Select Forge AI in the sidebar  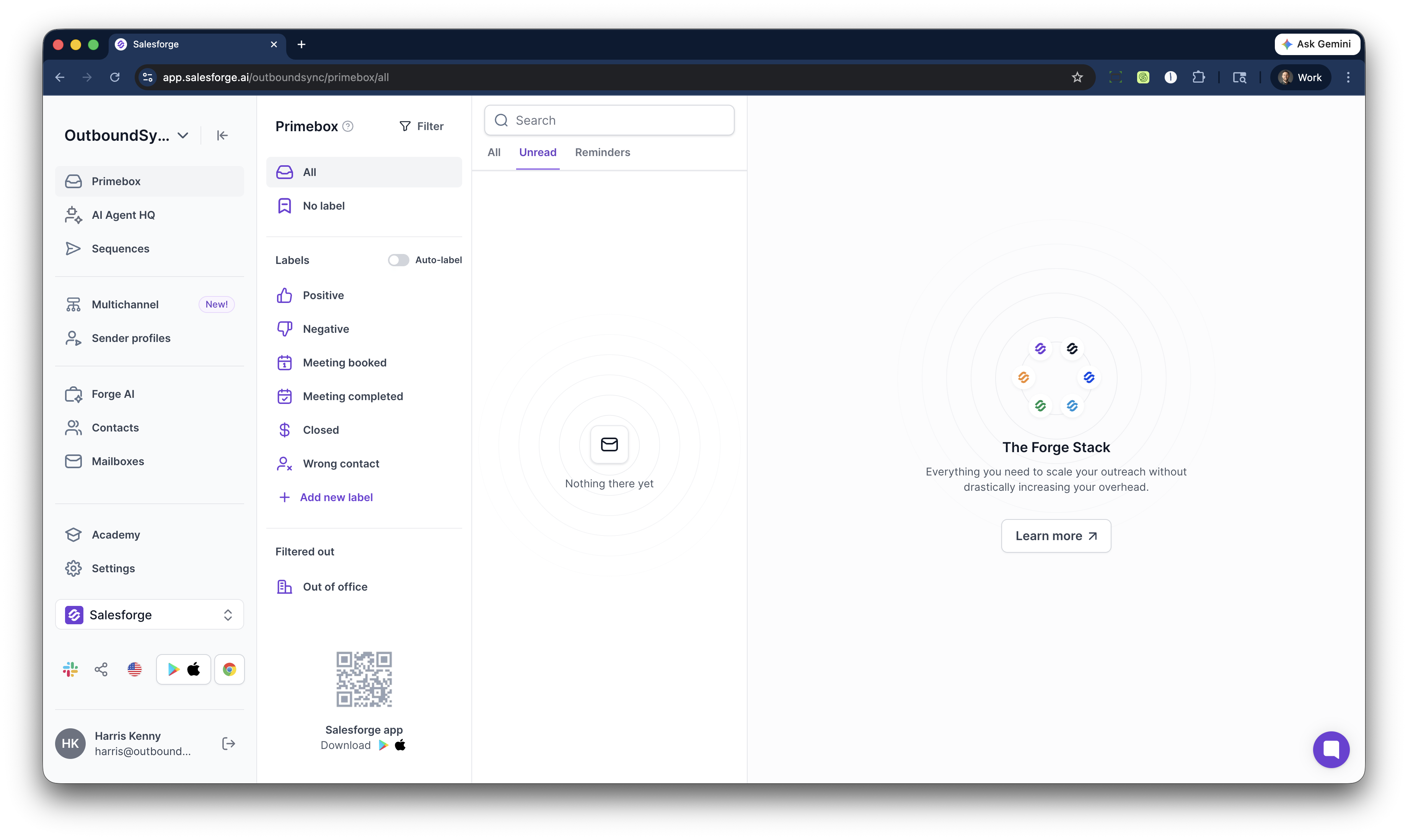pos(112,394)
